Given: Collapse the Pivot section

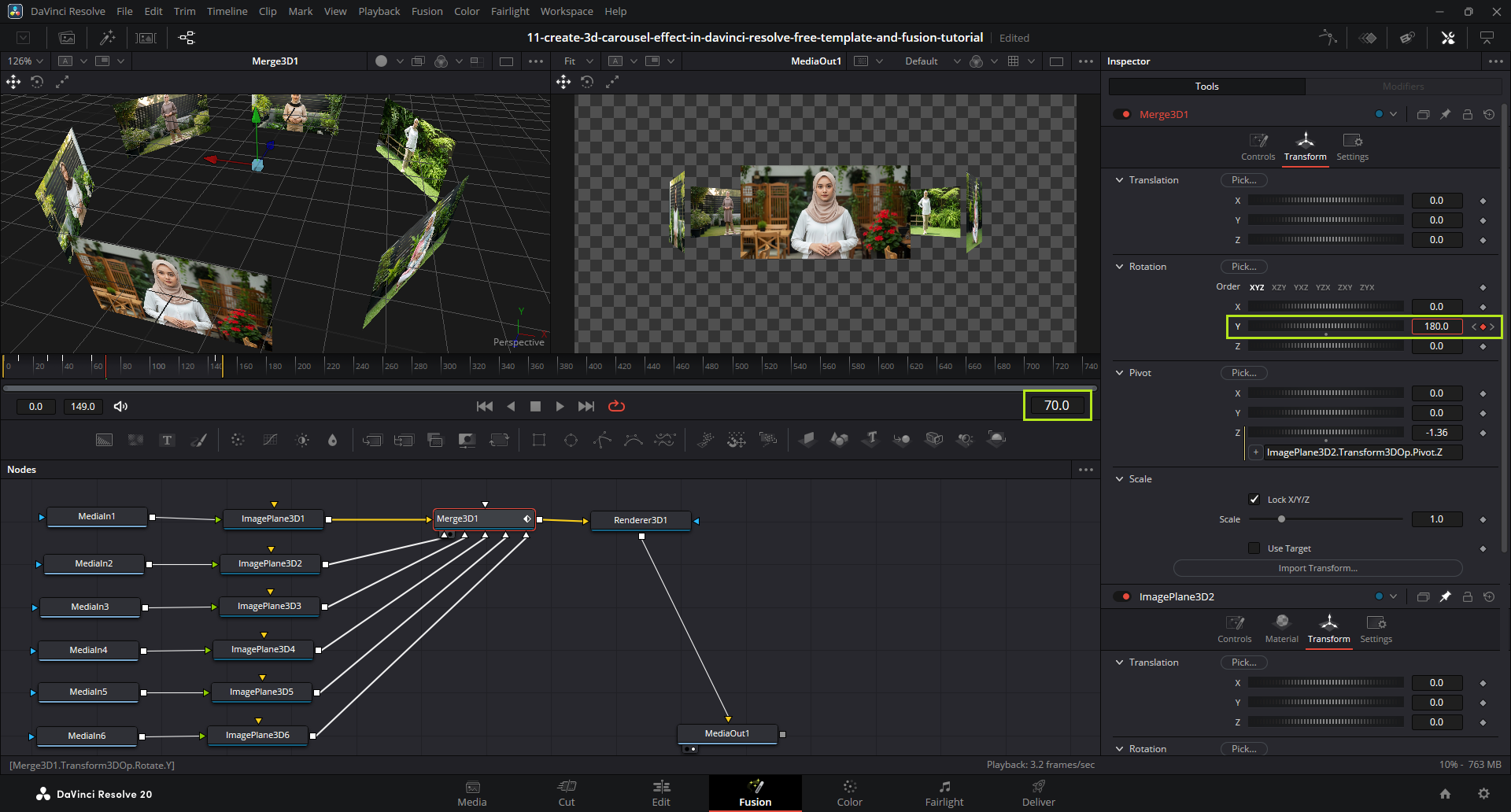Looking at the screenshot, I should point(1119,373).
